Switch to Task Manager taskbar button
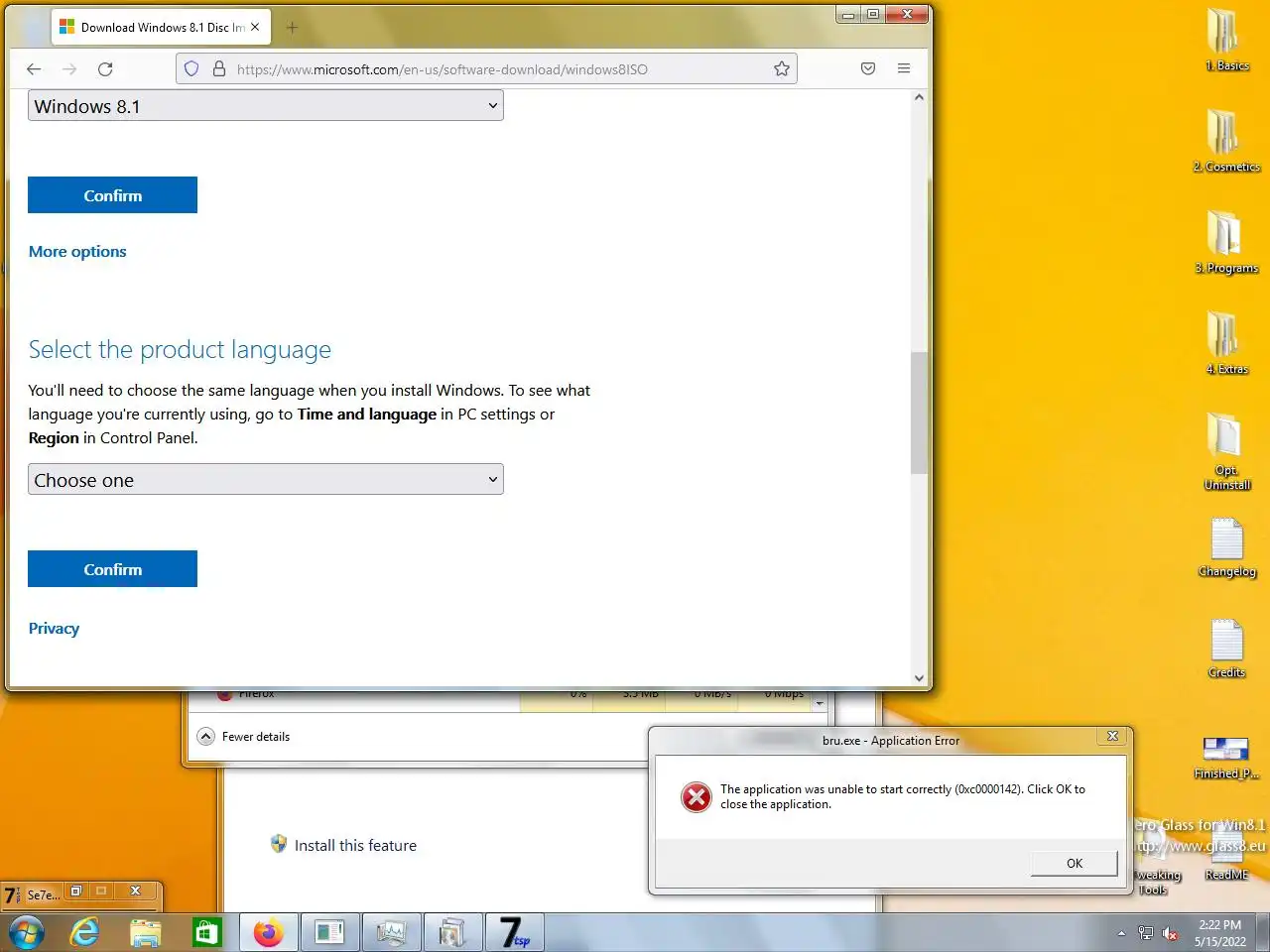This screenshot has height=952, width=1270. tap(391, 933)
